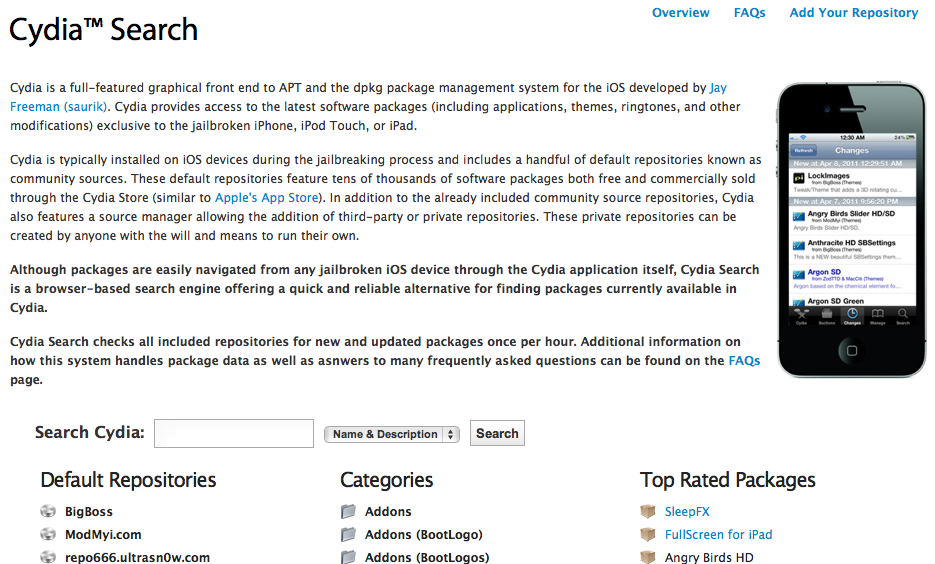Viewport: 935px width, 564px height.
Task: Open the FullScreen for iPad link
Action: coord(719,535)
